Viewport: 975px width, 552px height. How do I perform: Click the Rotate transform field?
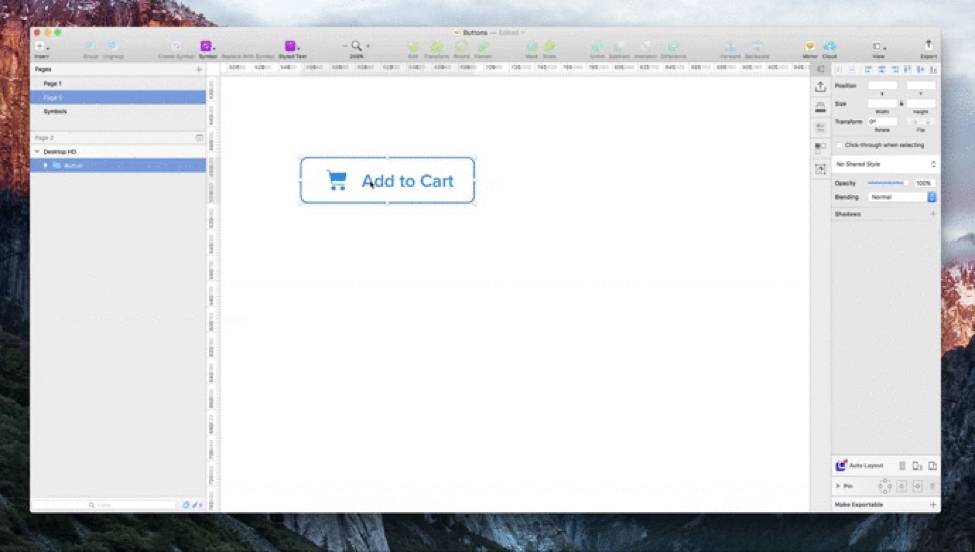pyautogui.click(x=882, y=121)
